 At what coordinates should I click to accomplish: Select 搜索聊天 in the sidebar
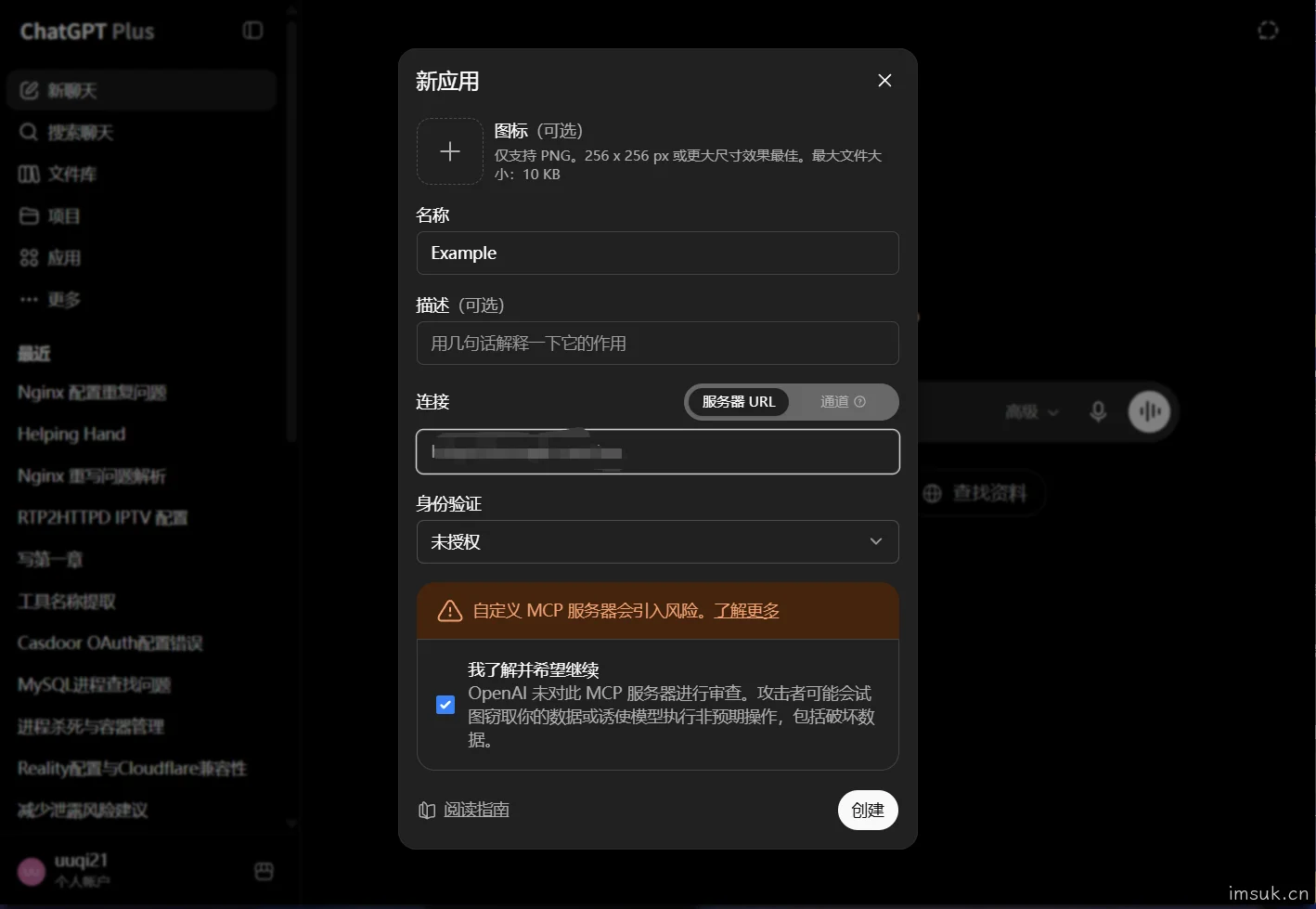coord(142,132)
